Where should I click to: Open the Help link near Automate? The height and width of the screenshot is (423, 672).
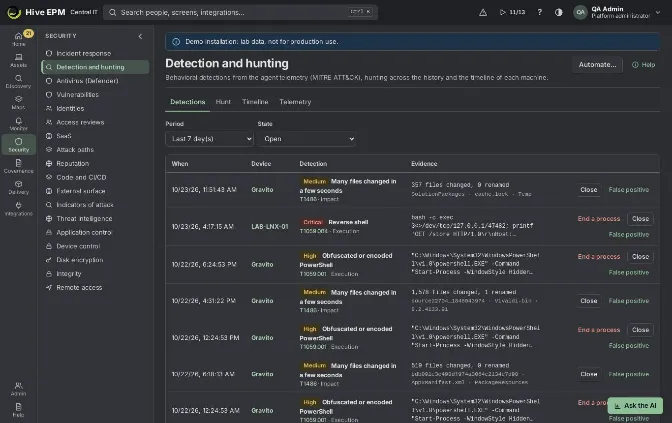643,65
